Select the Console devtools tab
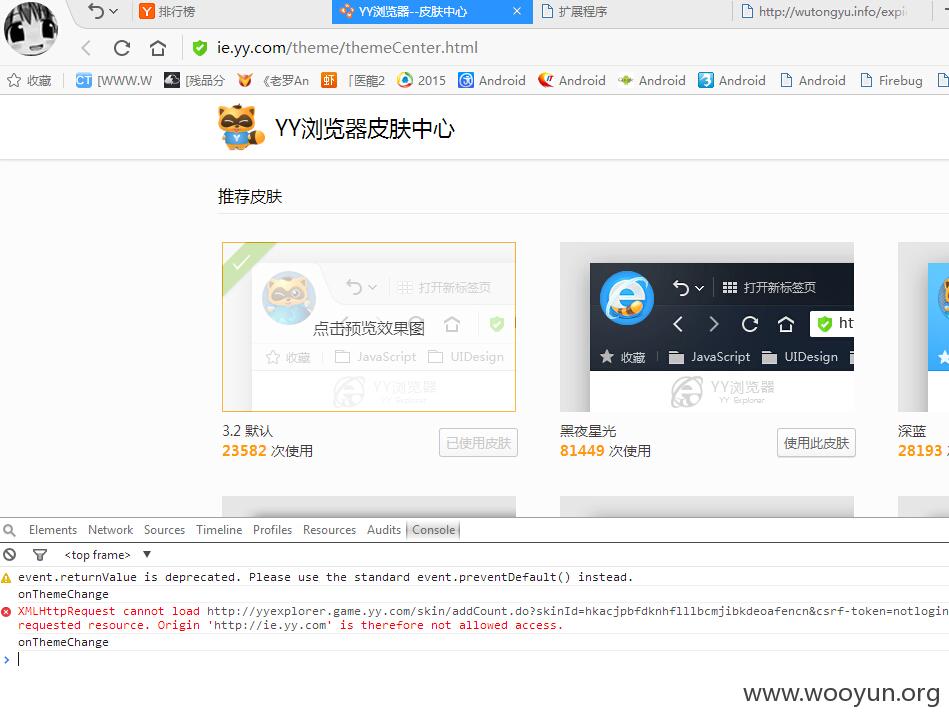Viewport: 949px width, 722px height. (433, 530)
